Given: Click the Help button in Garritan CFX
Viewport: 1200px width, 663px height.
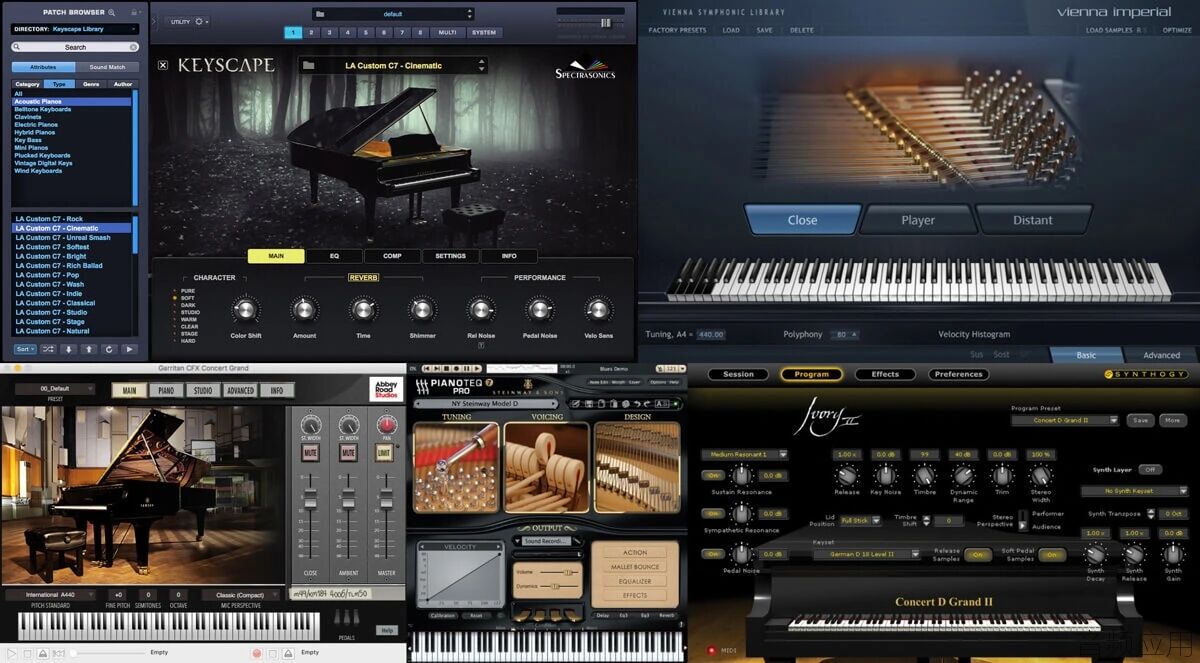Looking at the screenshot, I should coord(387,630).
